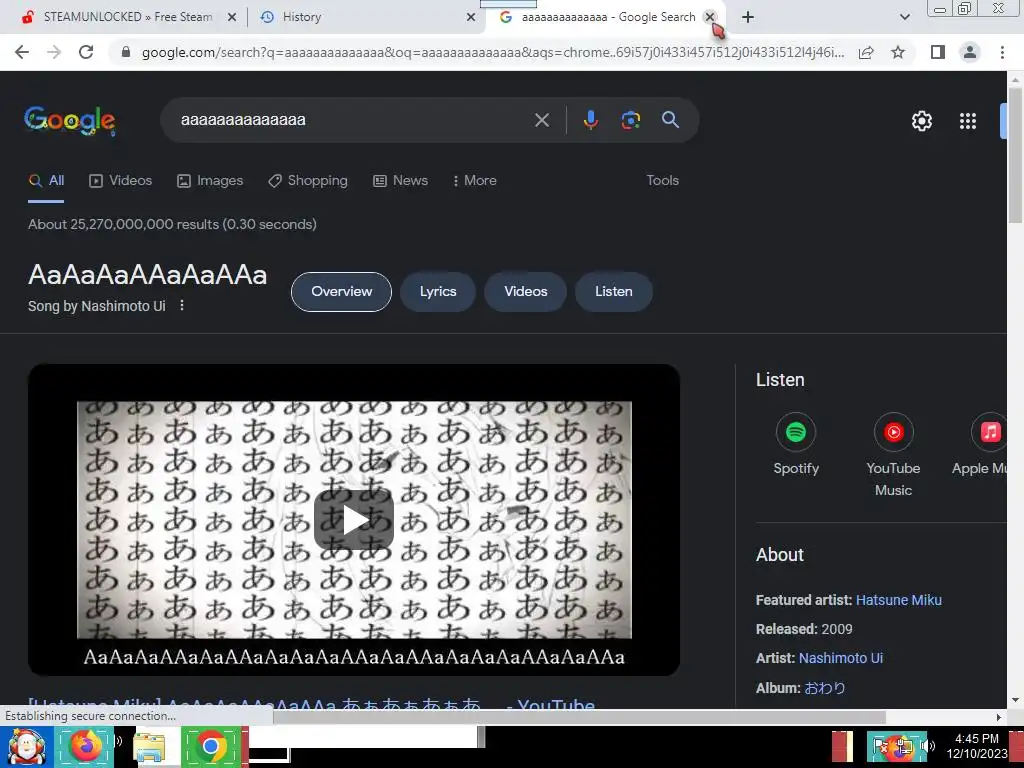The image size is (1024, 768).
Task: Click the AaAaAaAAaAaAAa song title
Action: 148,275
